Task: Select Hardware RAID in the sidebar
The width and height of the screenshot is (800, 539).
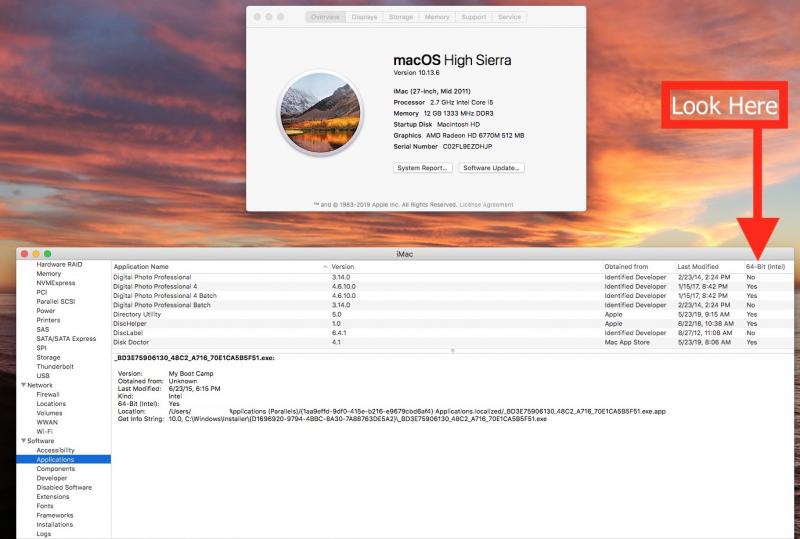Action: point(59,264)
